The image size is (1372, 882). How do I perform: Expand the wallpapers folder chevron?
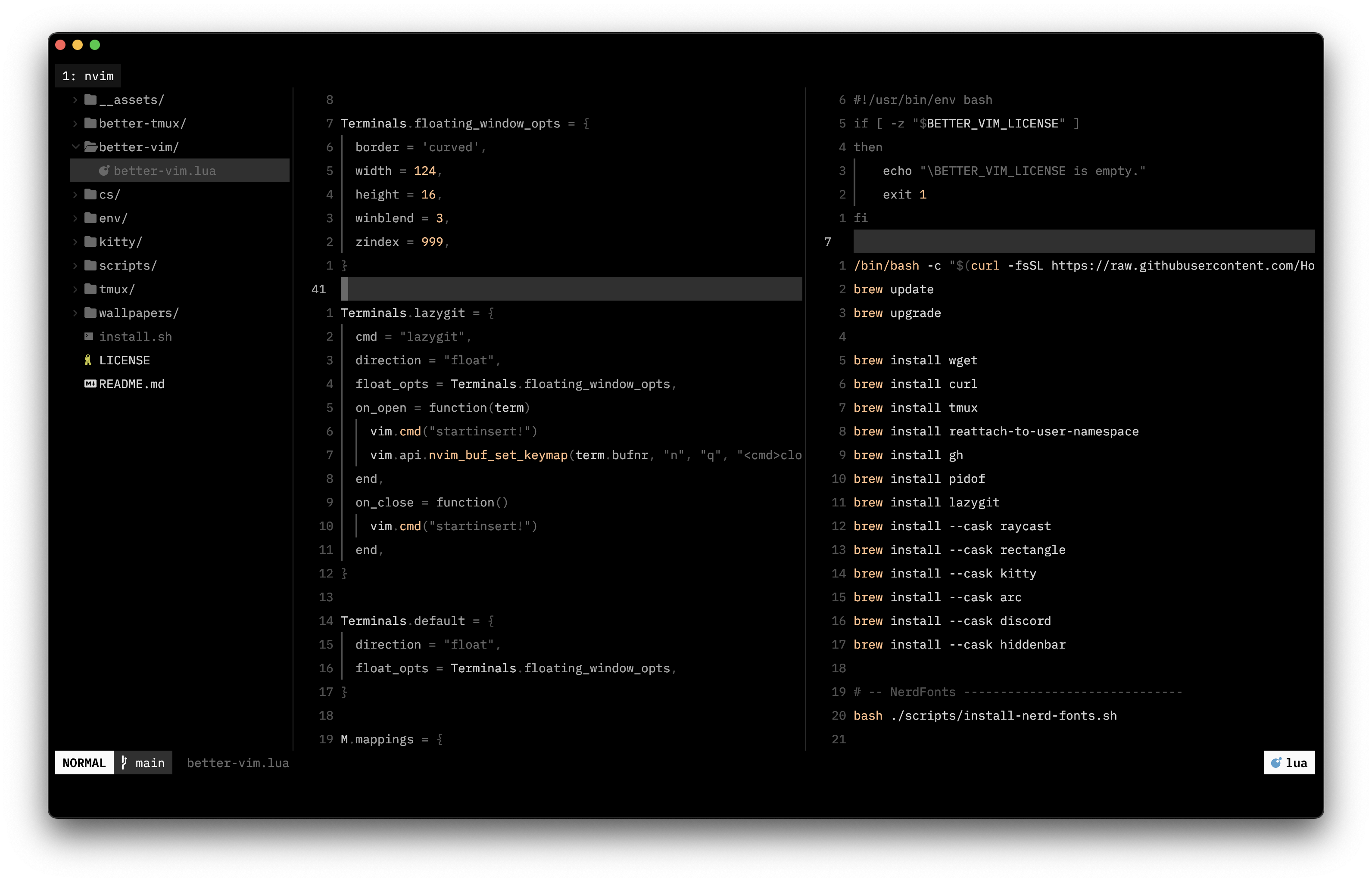click(x=75, y=313)
